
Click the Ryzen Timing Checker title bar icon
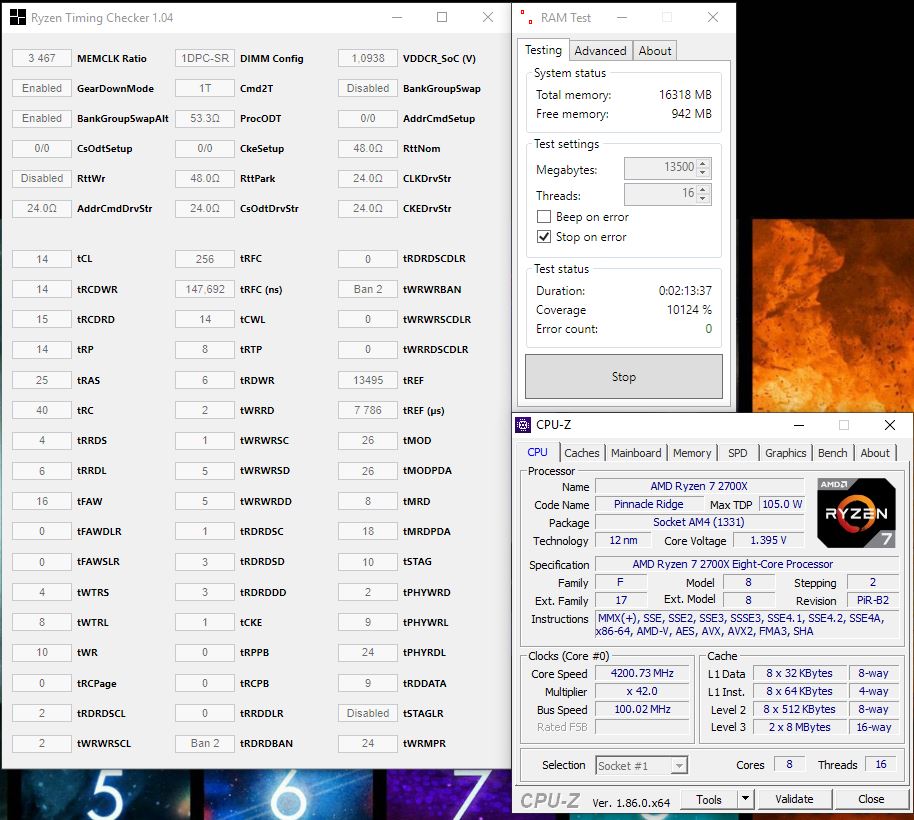tap(18, 17)
